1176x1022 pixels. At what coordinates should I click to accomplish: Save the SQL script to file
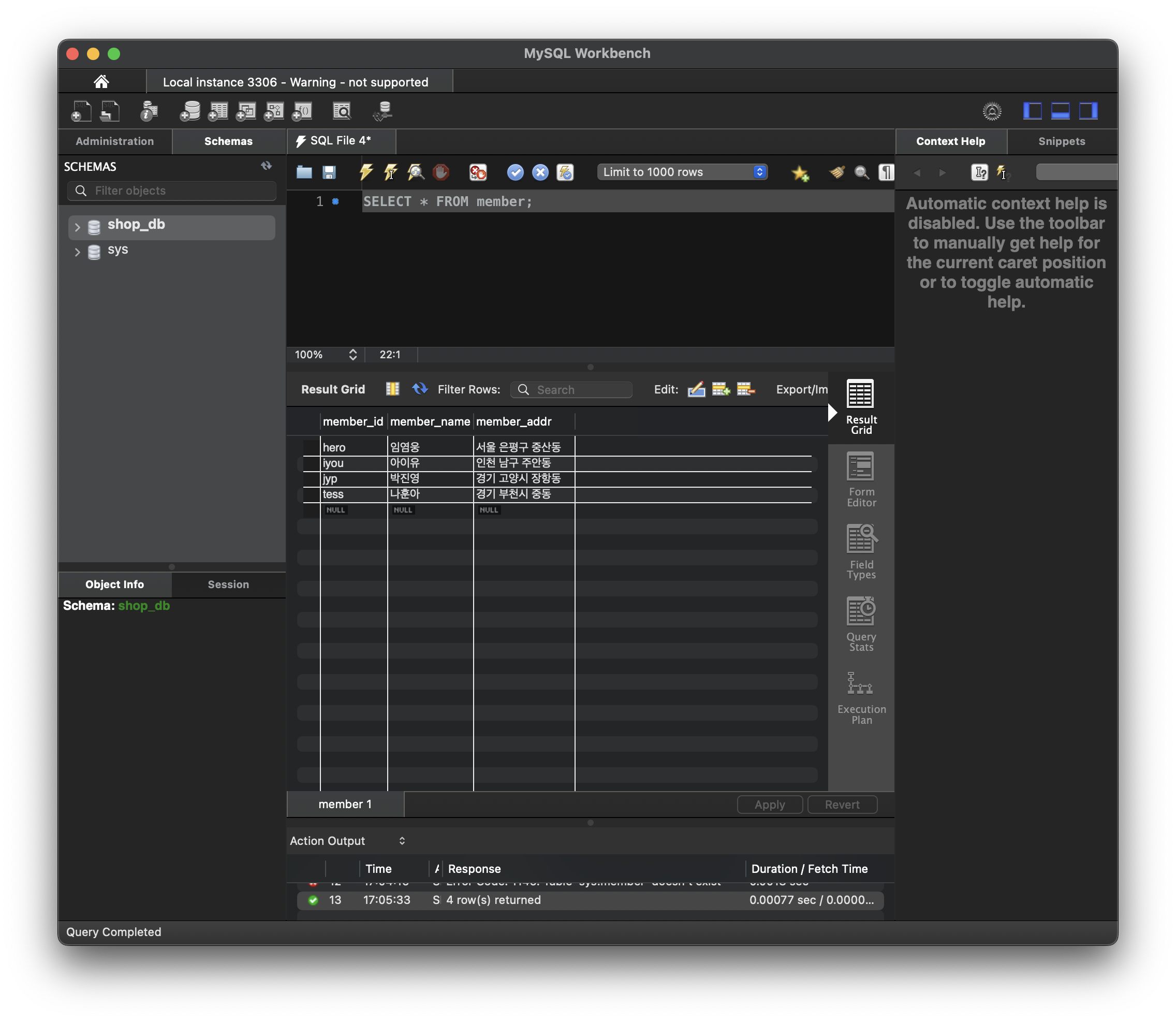(x=329, y=172)
